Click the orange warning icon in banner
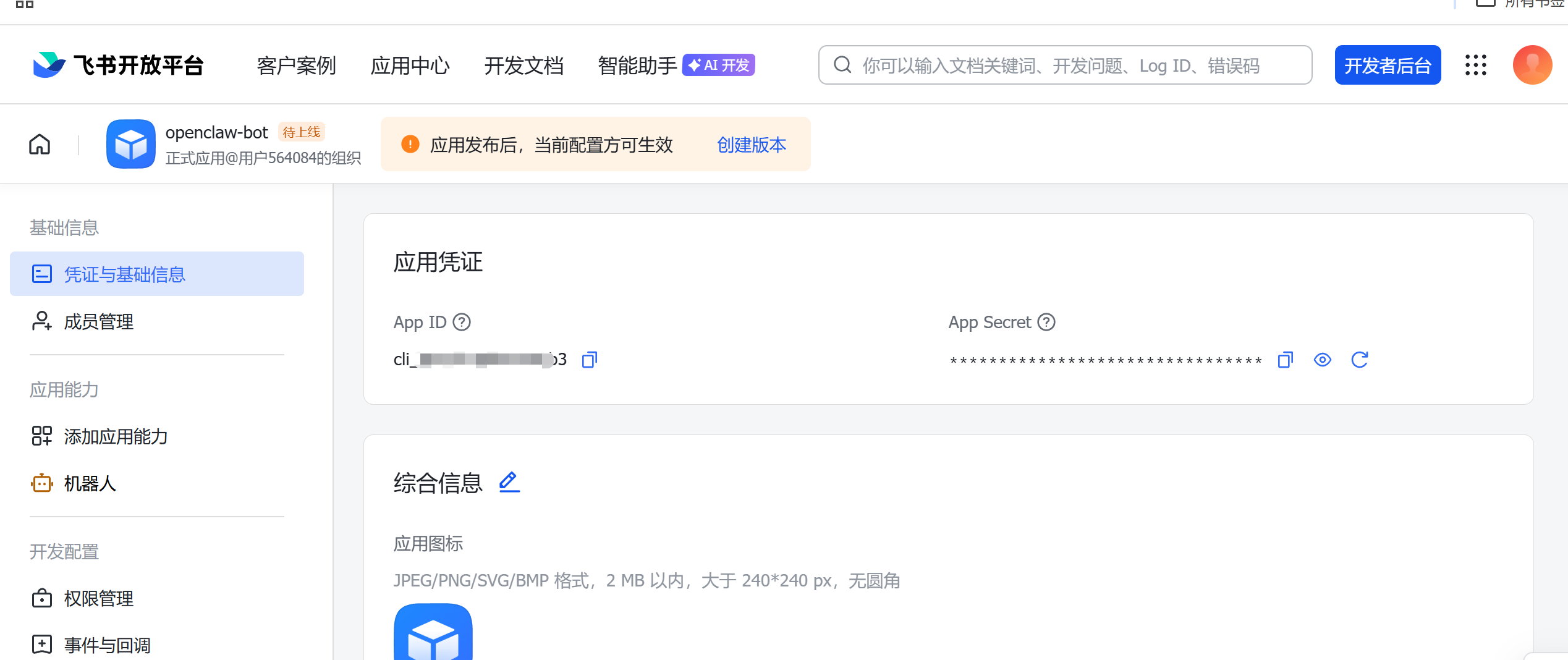 [410, 144]
